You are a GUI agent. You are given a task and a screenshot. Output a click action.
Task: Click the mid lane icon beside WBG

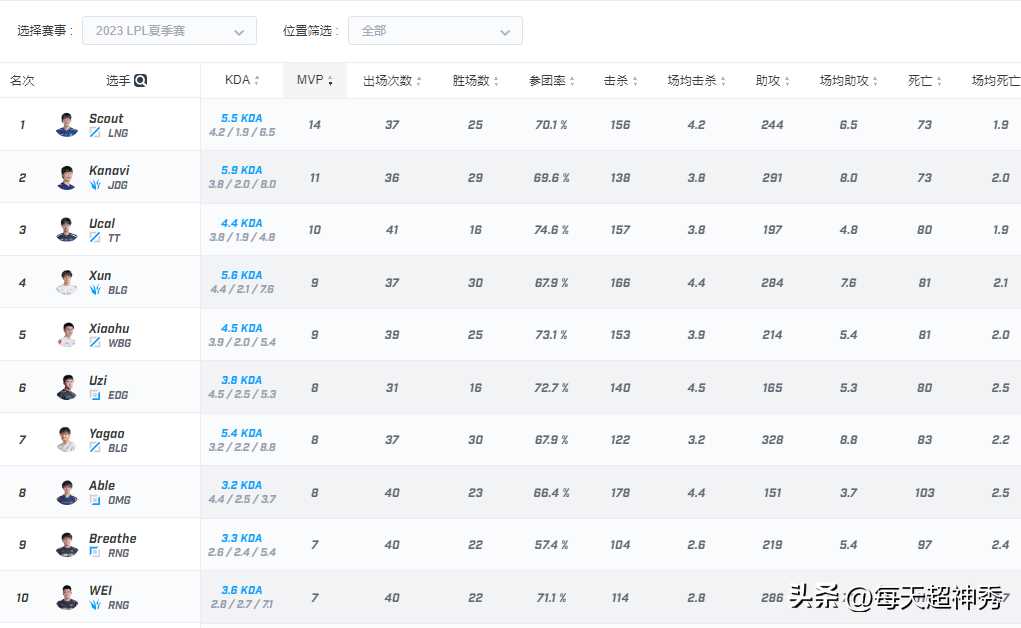coord(95,343)
